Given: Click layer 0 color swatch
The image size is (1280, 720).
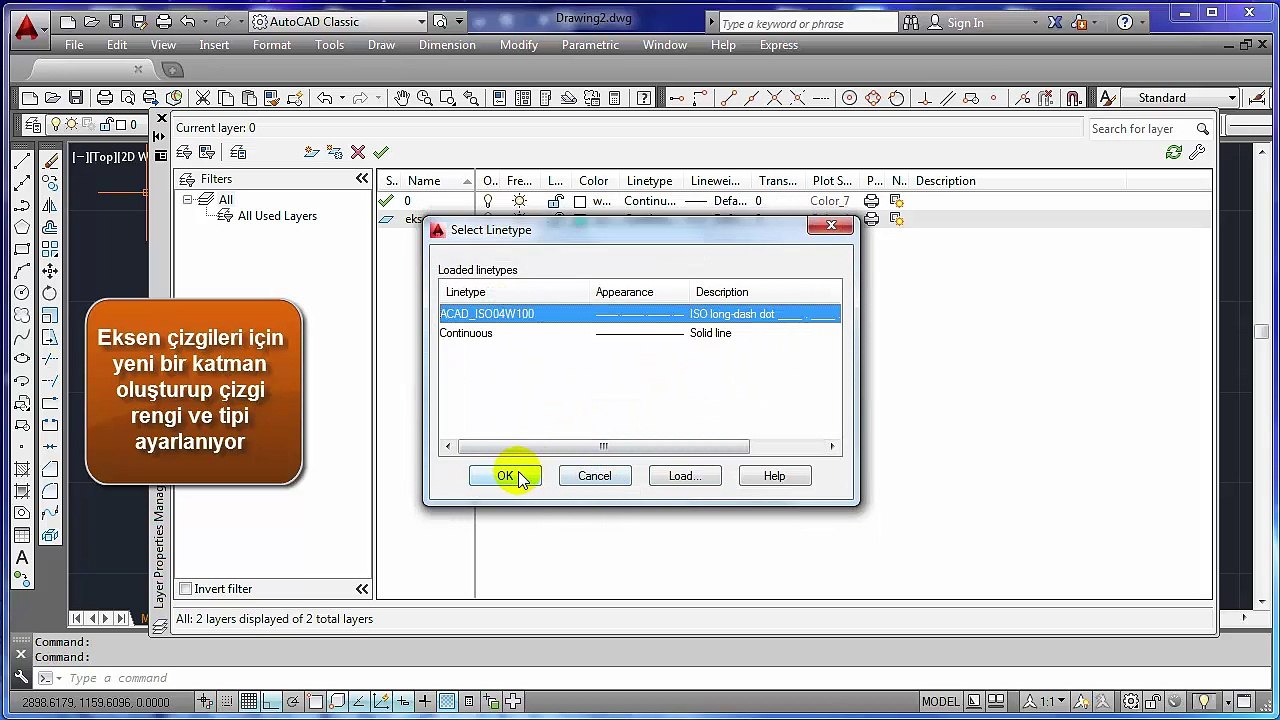Looking at the screenshot, I should pyautogui.click(x=580, y=201).
